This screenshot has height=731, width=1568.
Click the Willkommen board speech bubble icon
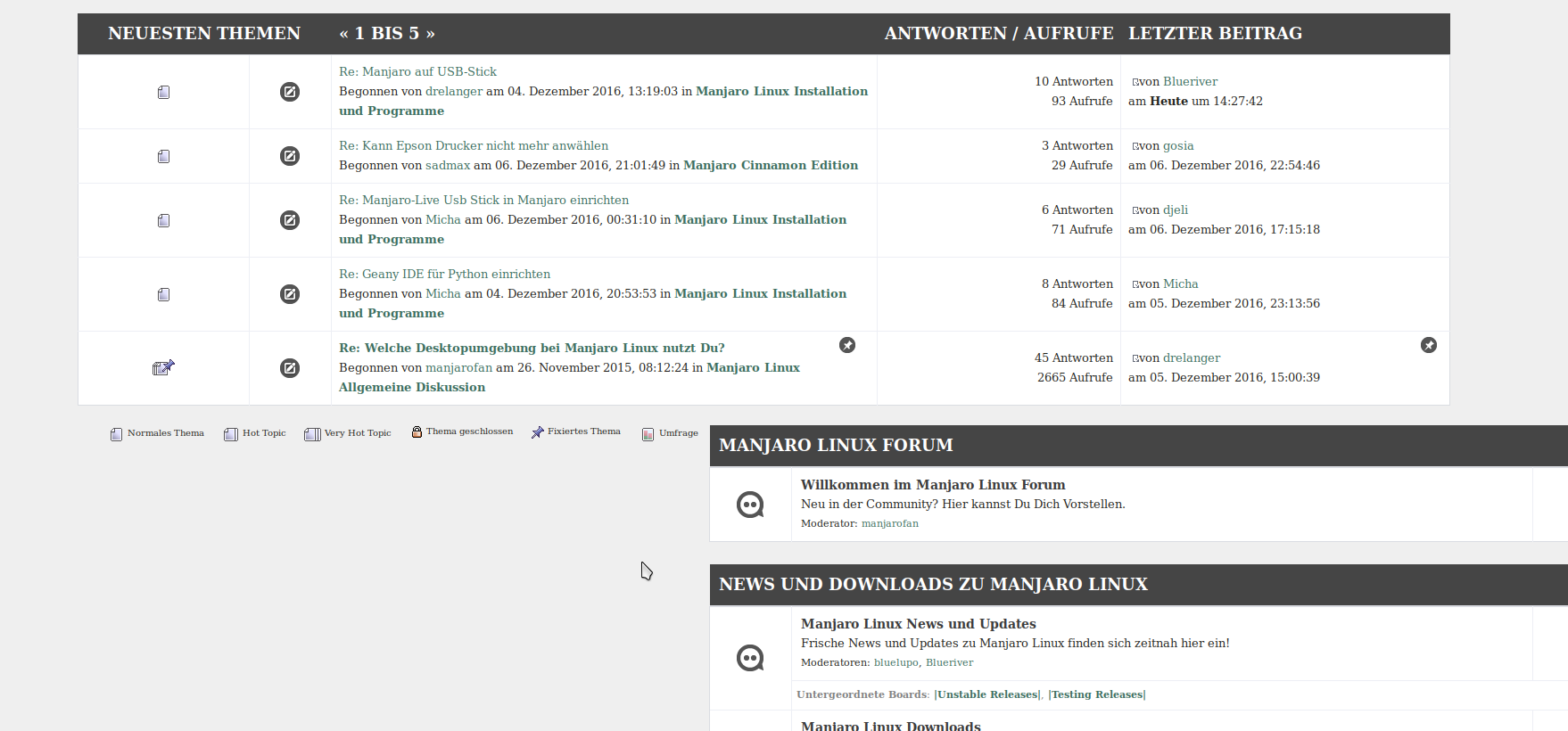click(750, 505)
